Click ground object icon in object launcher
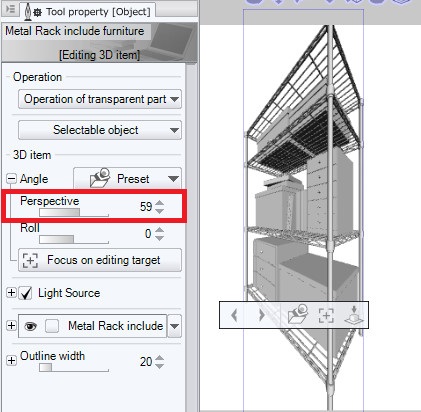421x412 pixels. [354, 314]
